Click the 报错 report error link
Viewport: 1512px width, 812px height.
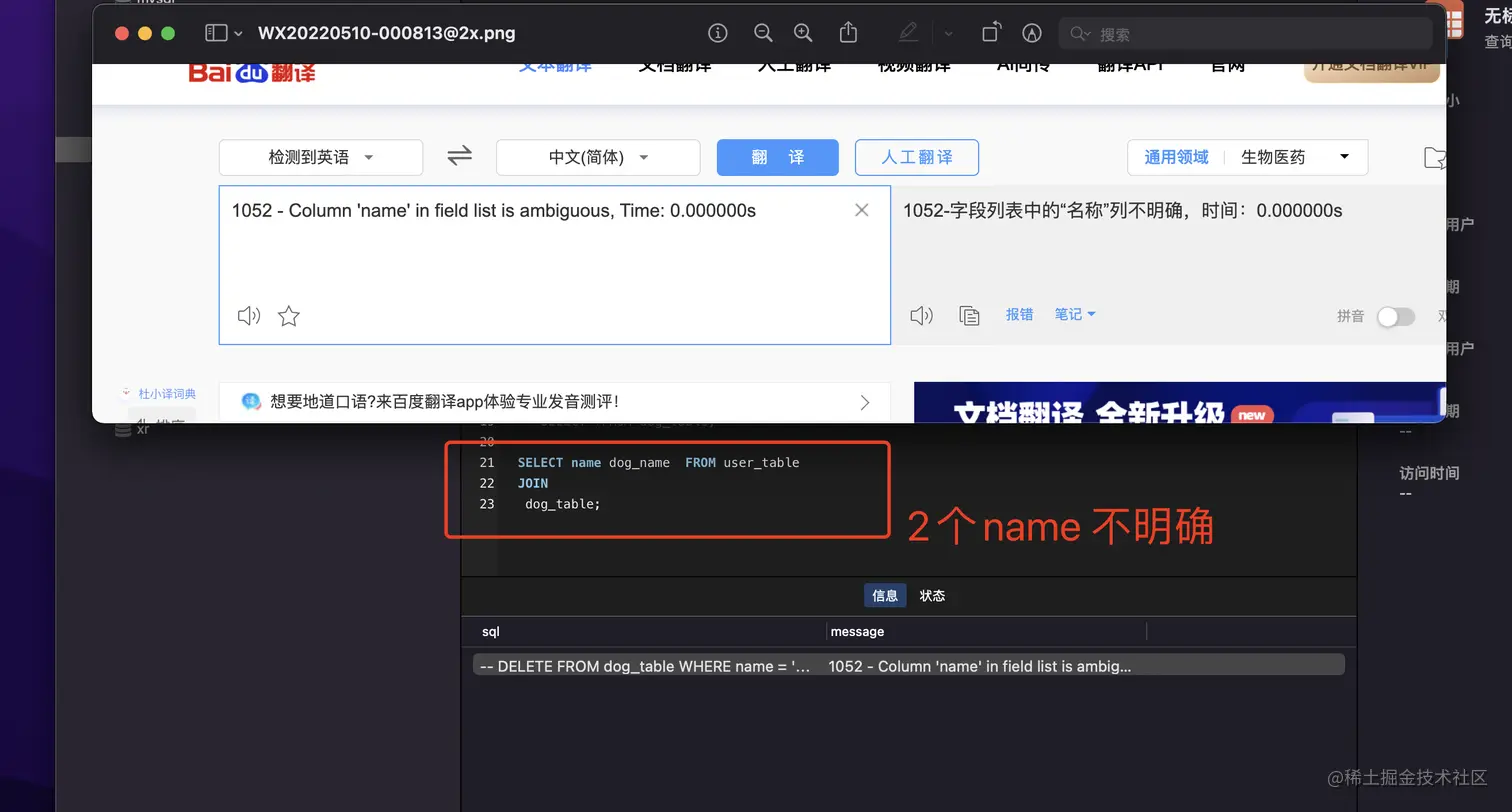click(x=1019, y=314)
